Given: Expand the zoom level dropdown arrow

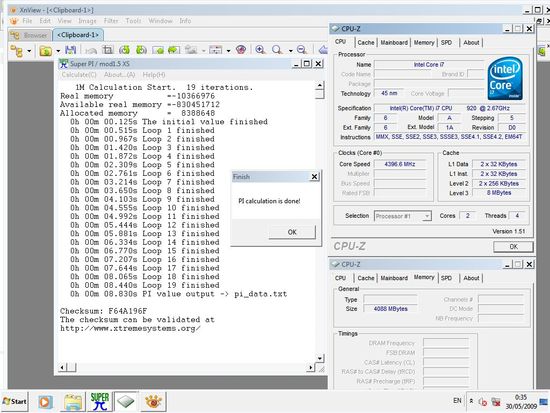Looking at the screenshot, I should click(290, 51).
